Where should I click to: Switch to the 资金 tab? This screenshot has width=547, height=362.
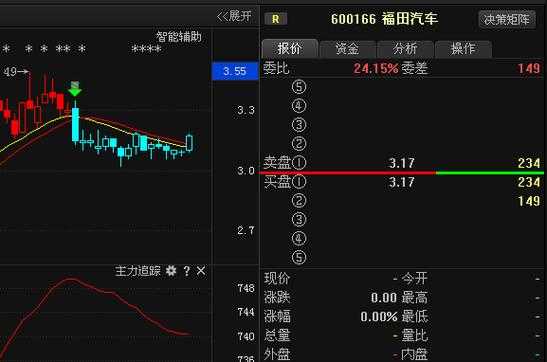click(x=347, y=49)
